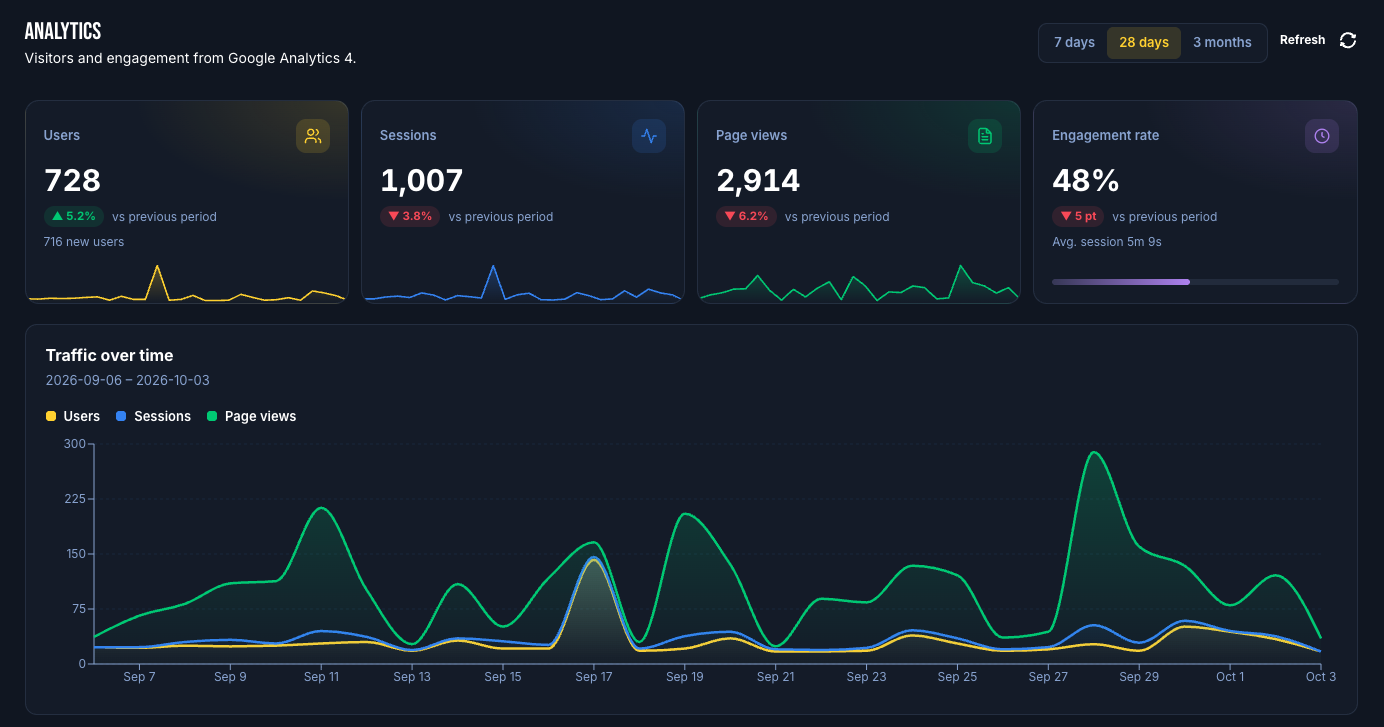Click the engagement rate progress bar
The width and height of the screenshot is (1384, 727).
tap(1195, 282)
